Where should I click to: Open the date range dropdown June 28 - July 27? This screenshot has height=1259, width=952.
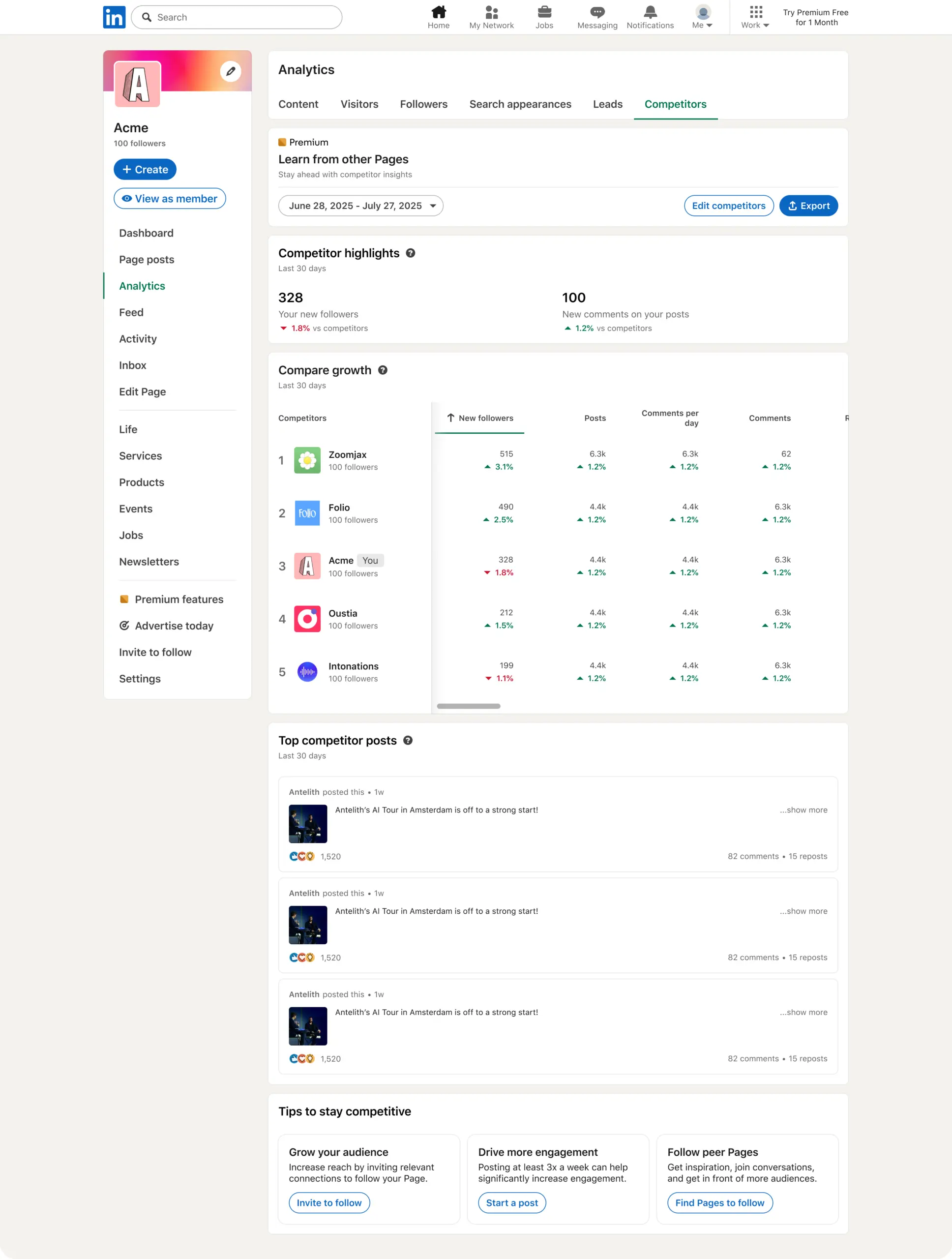[x=361, y=206]
